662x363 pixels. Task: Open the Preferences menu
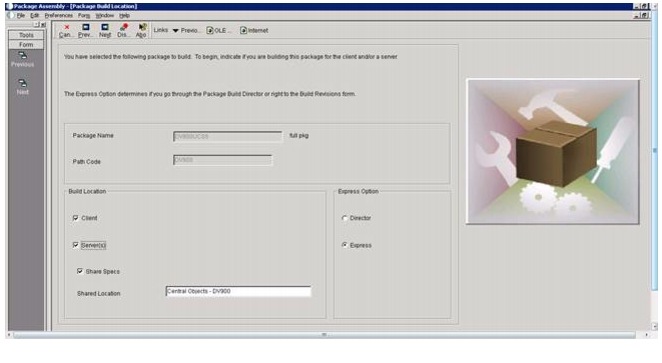(x=59, y=16)
